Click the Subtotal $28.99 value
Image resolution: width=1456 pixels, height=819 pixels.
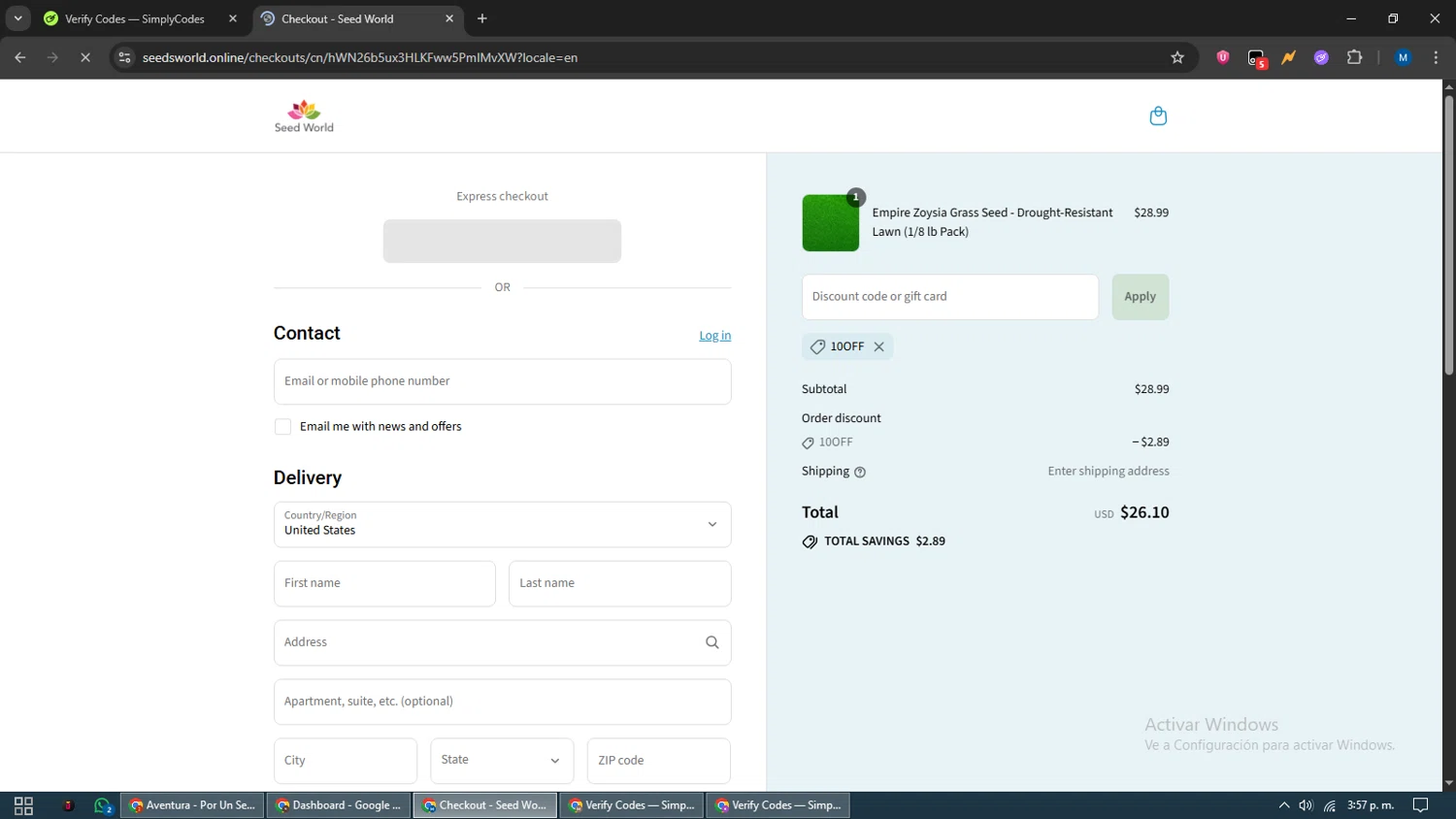tap(1151, 389)
